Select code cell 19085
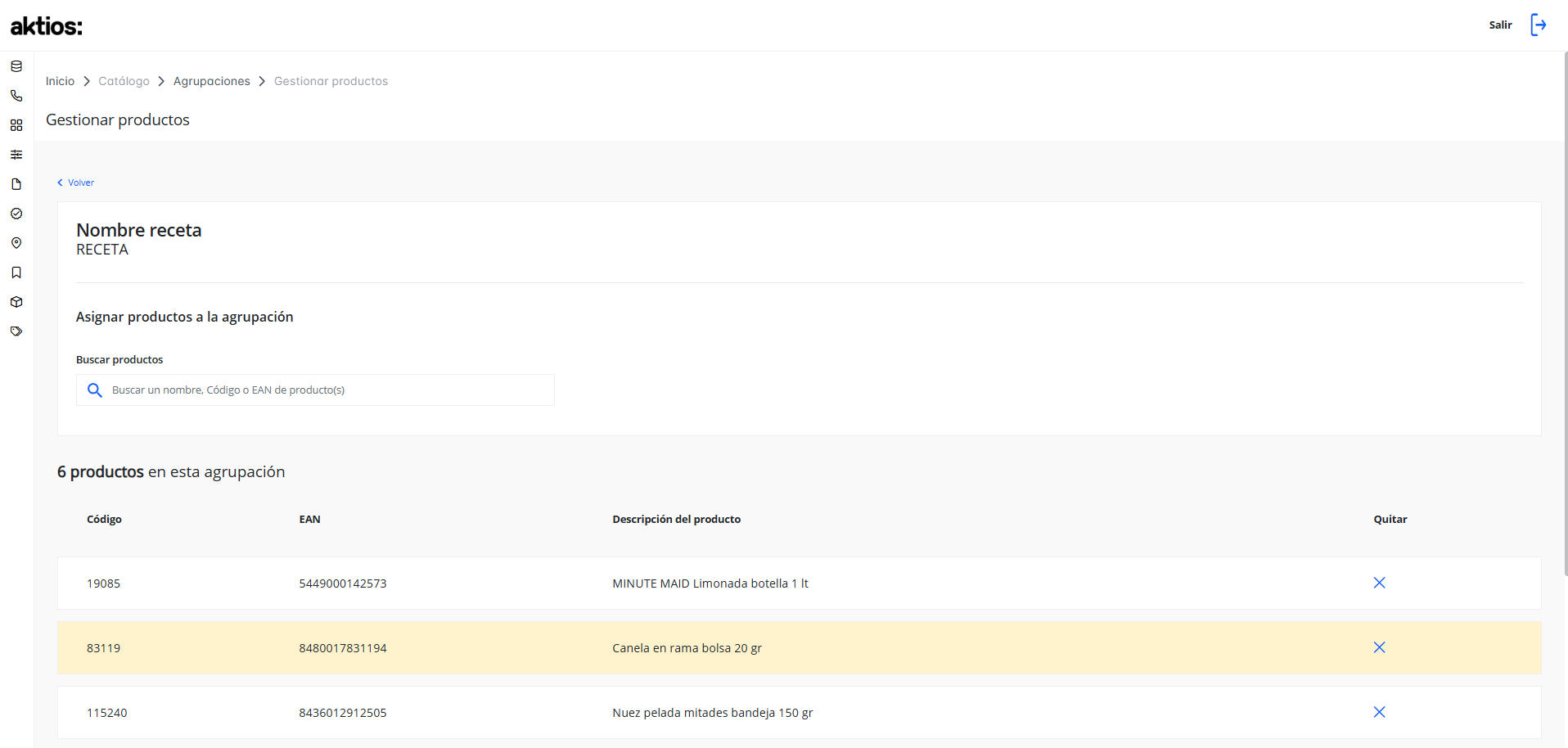The image size is (1568, 748). 103,584
